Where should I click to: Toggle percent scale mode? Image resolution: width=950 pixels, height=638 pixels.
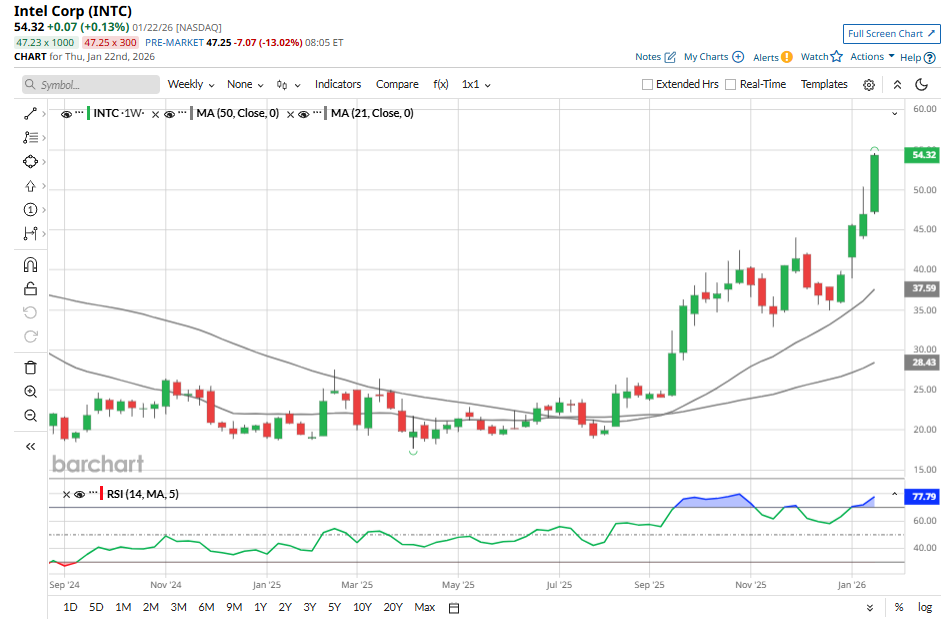(x=899, y=607)
